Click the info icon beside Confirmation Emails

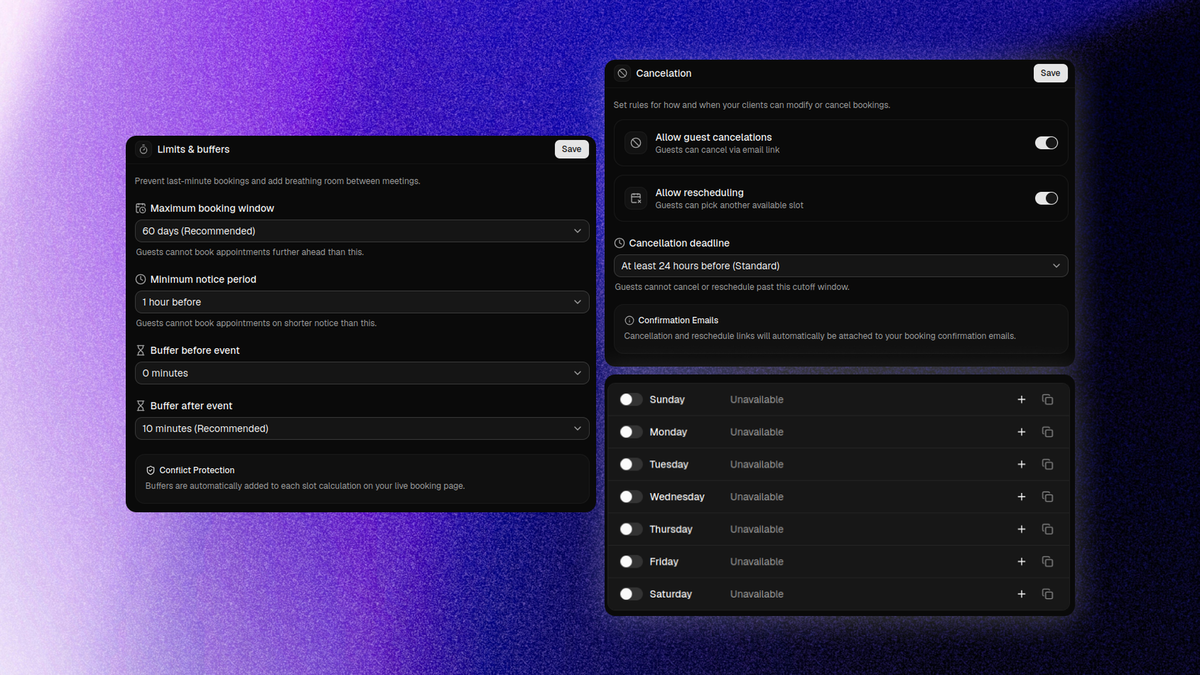point(629,320)
